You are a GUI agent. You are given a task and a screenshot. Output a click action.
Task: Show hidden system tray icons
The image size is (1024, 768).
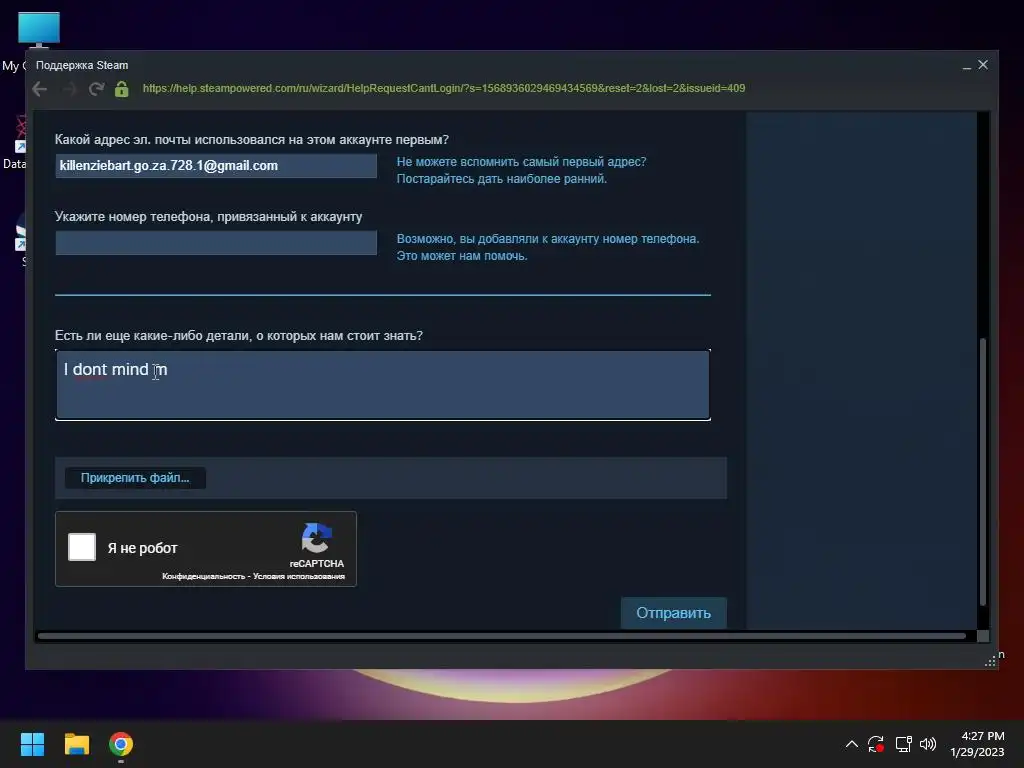(x=852, y=744)
